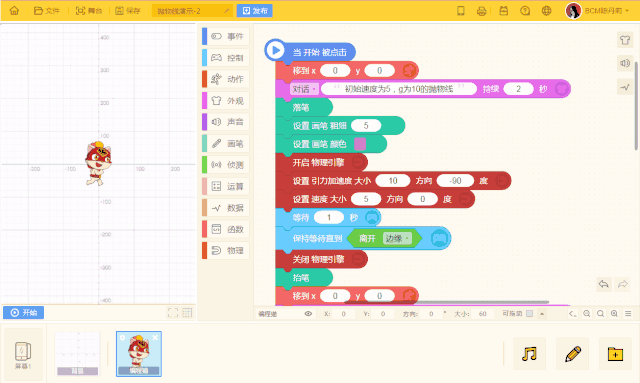This screenshot has height=383, width=640.
Task: Click the mobile phone preview icon
Action: [461, 11]
